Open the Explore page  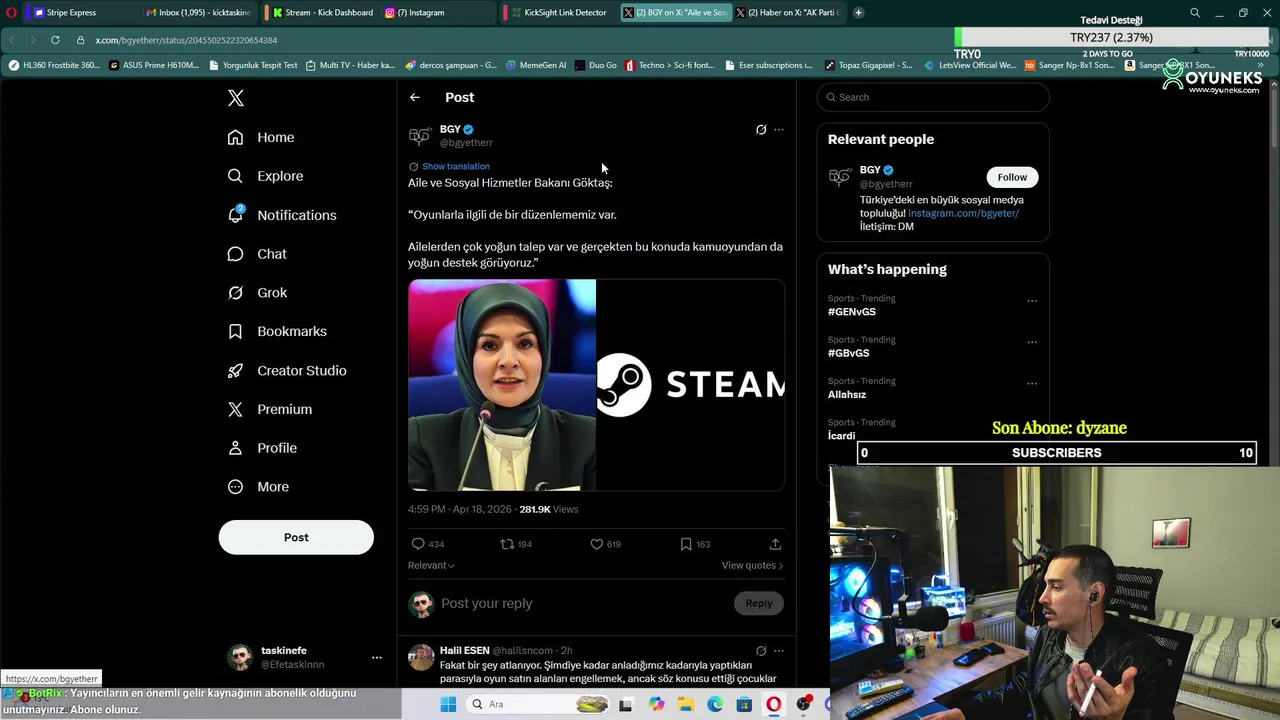pos(264,176)
